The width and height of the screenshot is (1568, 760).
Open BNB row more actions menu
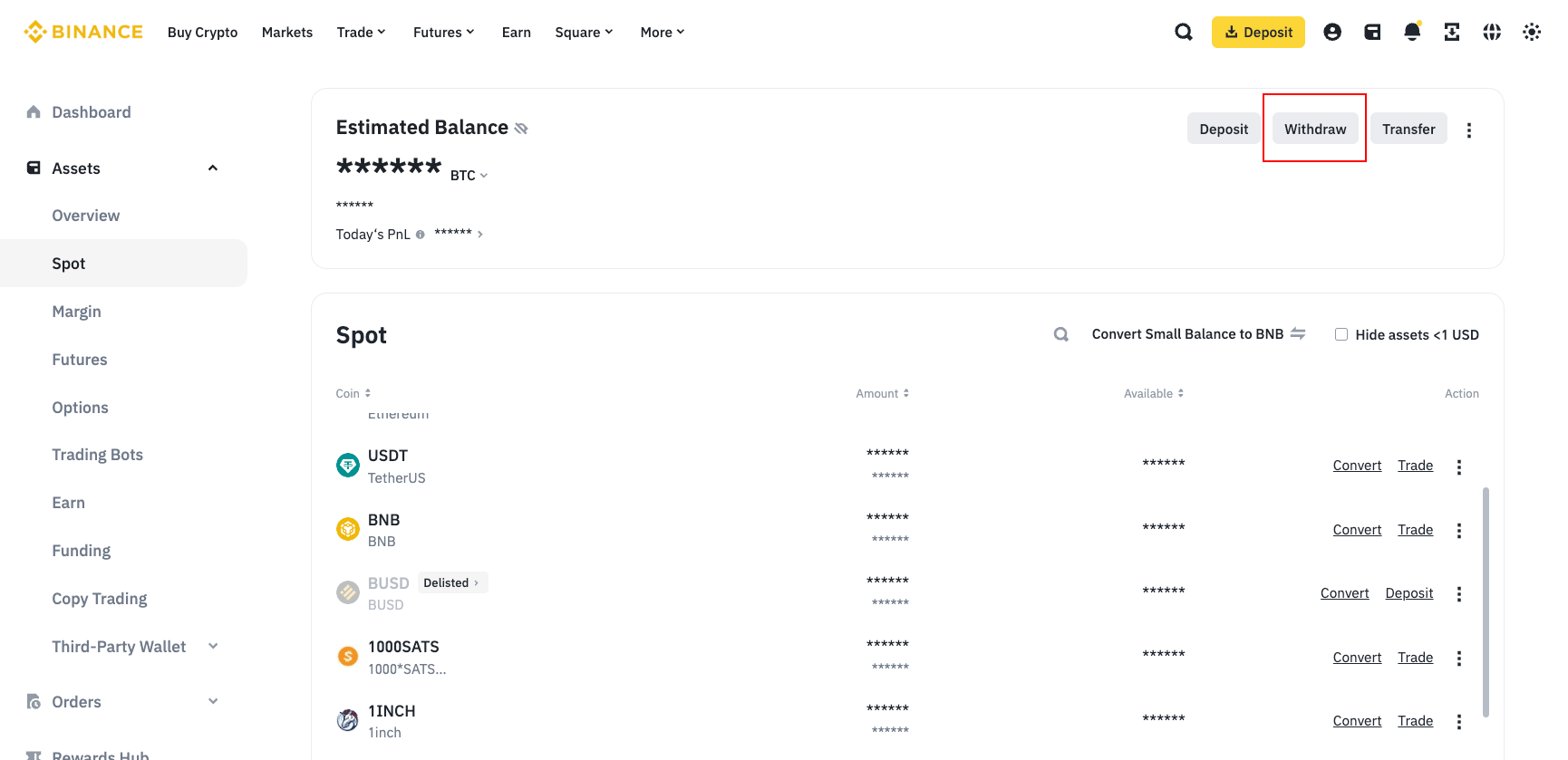(x=1459, y=531)
